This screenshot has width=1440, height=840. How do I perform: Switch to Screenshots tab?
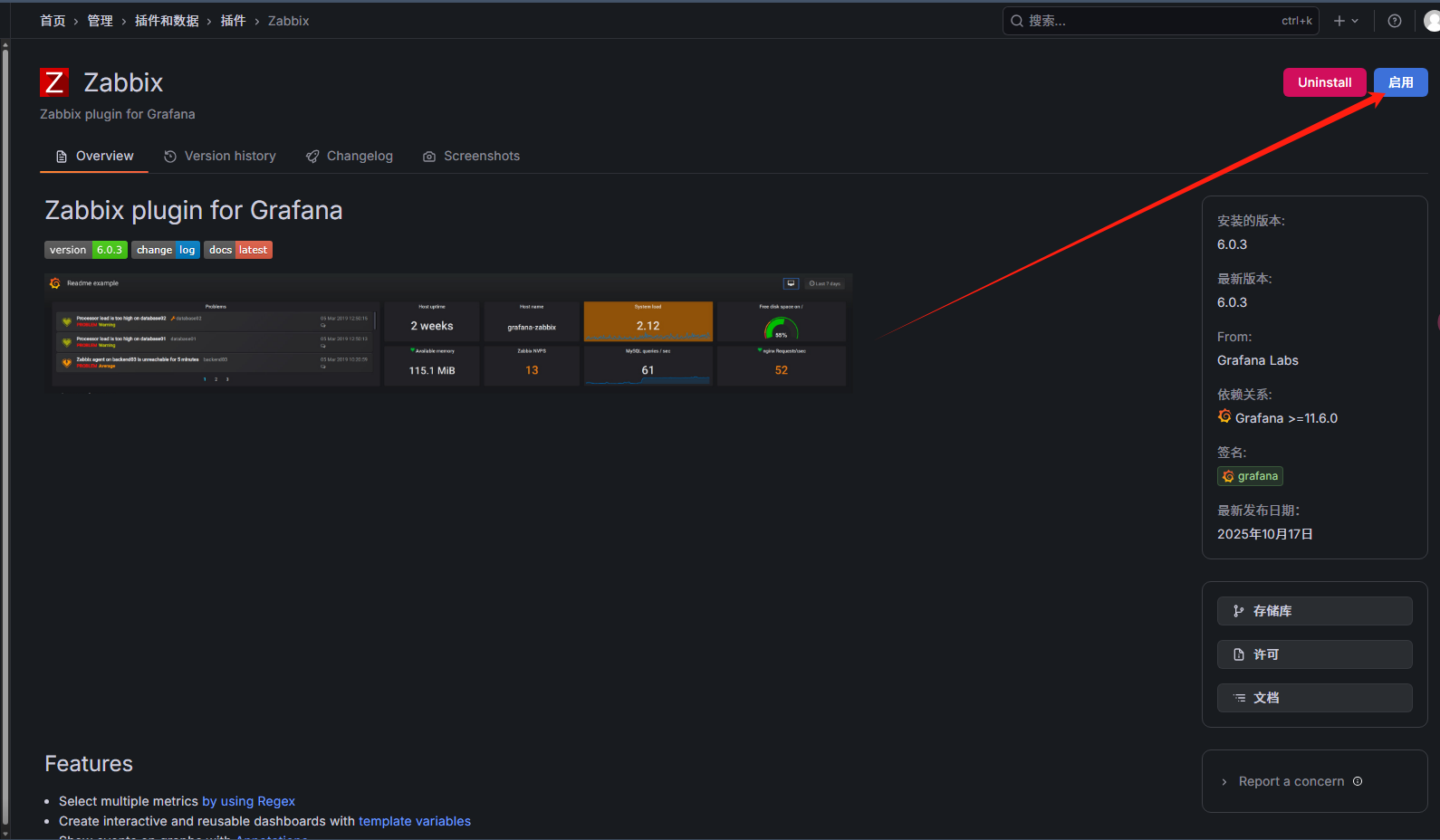(472, 156)
